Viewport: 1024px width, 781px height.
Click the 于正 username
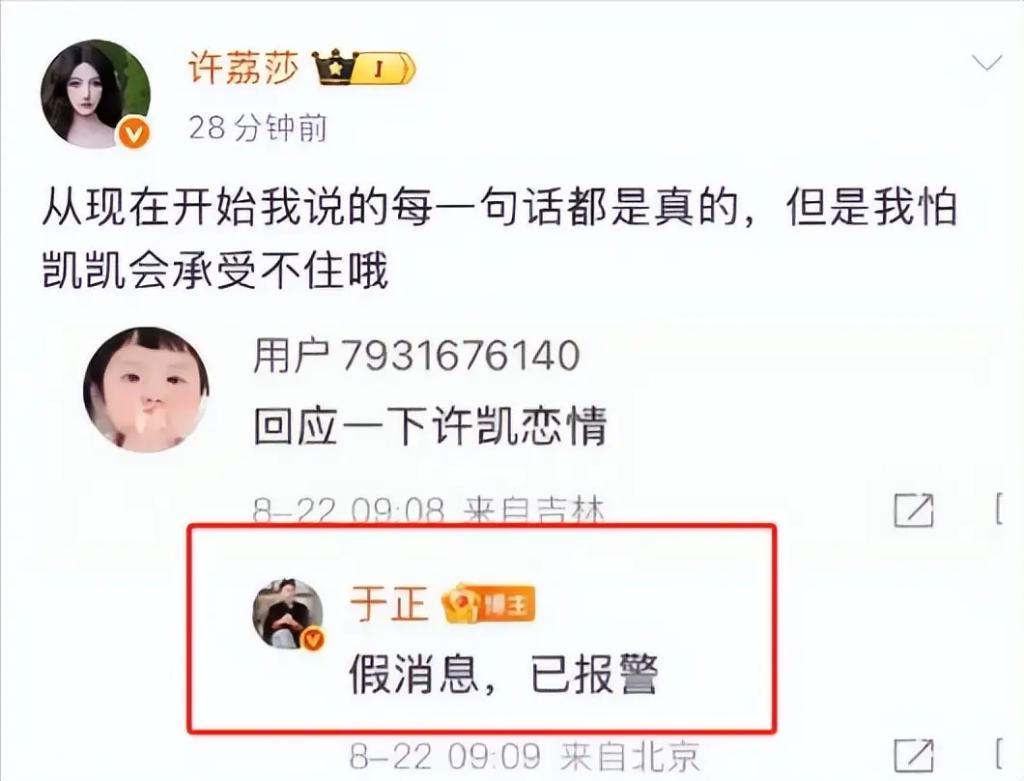[389, 603]
